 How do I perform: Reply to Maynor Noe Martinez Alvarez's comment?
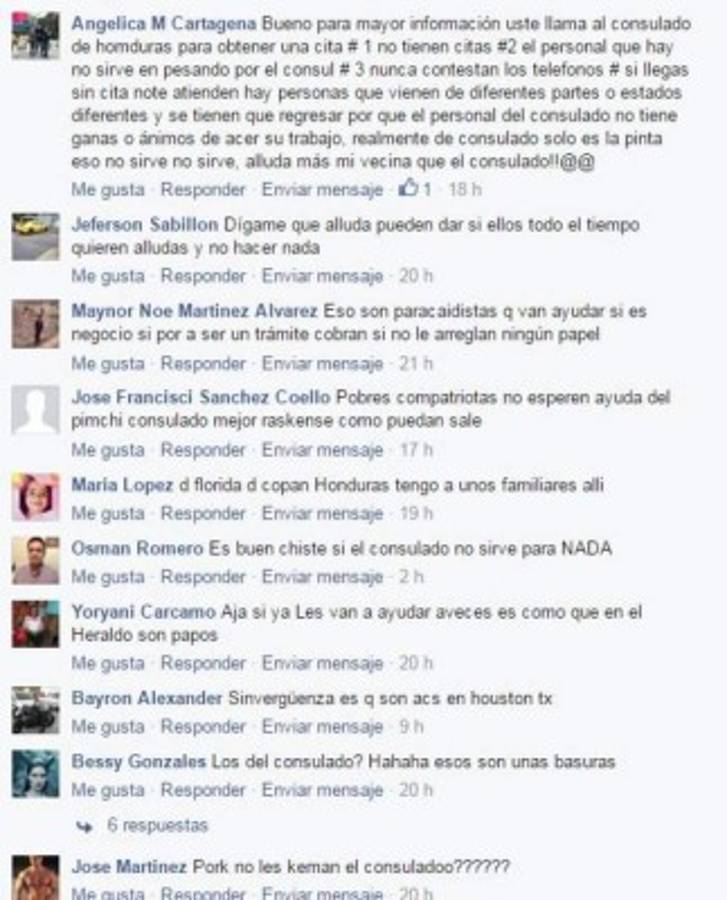203,363
